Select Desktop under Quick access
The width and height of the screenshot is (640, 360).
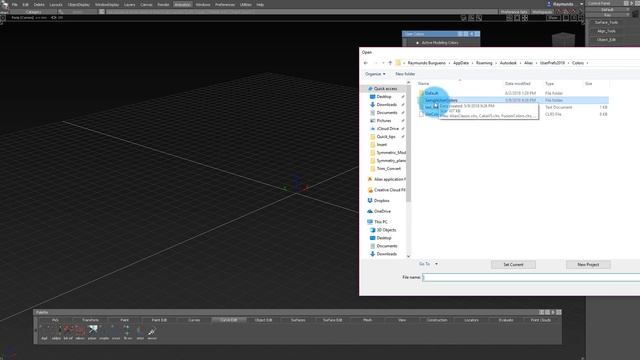[384, 97]
